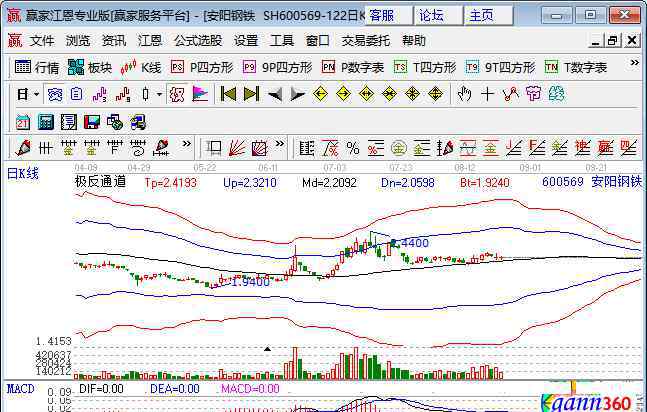The height and width of the screenshot is (412, 647).
Task: Click the pencil drawing tool icon
Action: [x=23, y=148]
